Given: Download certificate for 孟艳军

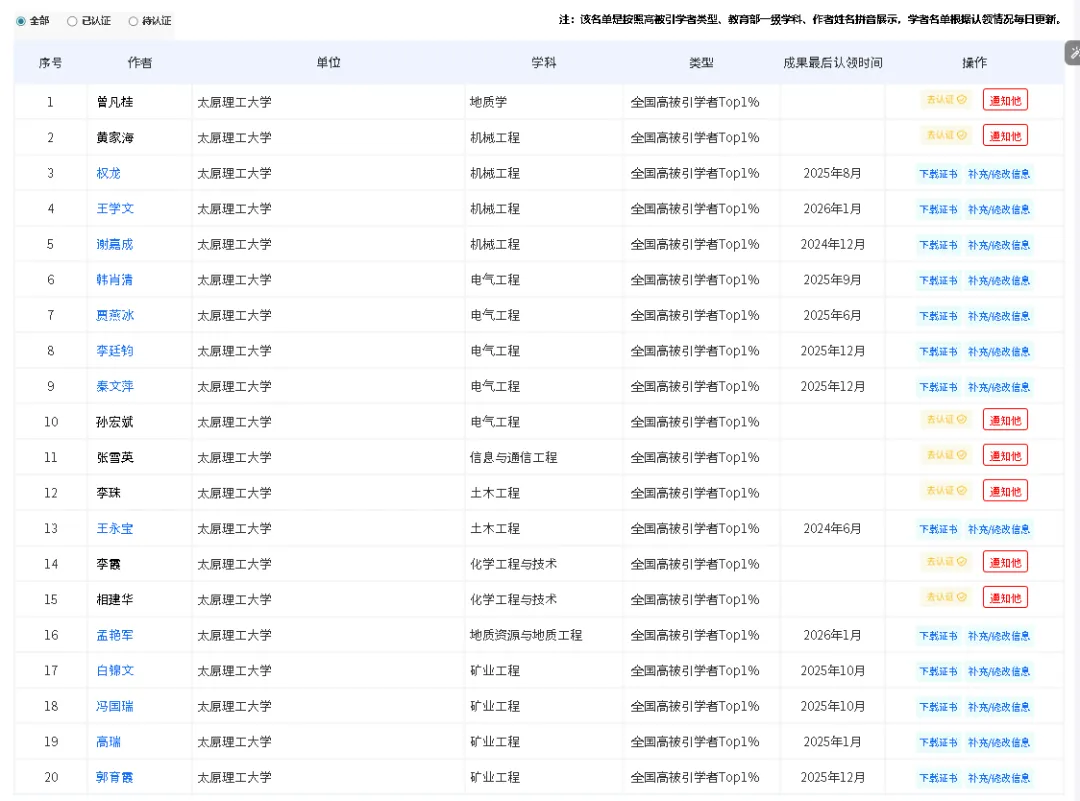Looking at the screenshot, I should (938, 636).
